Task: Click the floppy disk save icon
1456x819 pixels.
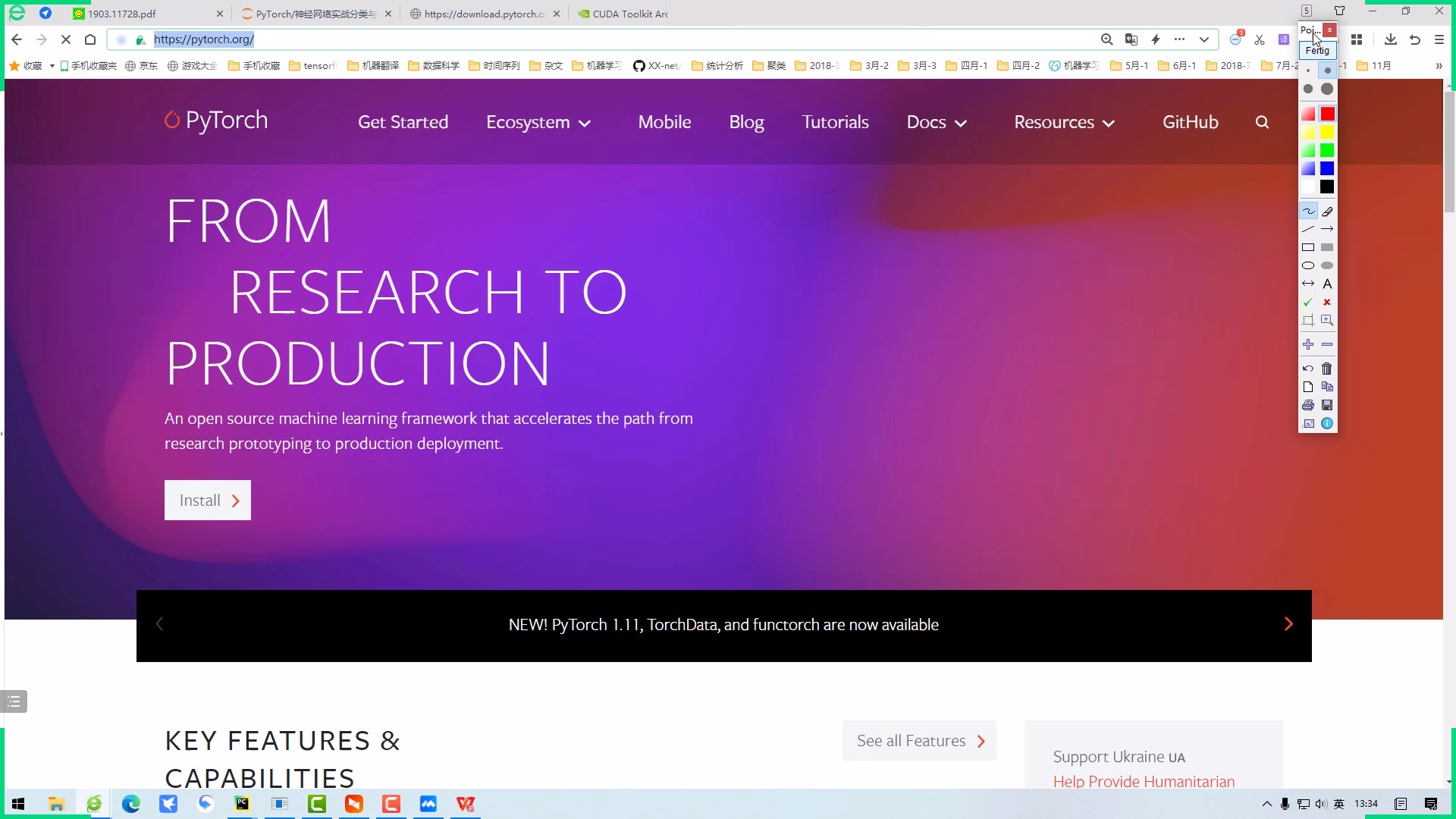Action: pos(1327,405)
